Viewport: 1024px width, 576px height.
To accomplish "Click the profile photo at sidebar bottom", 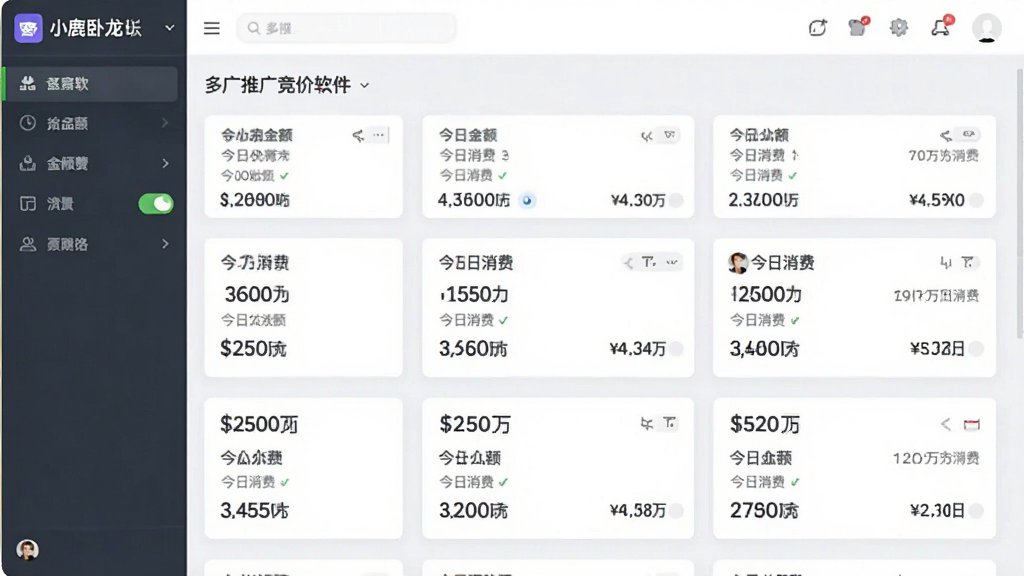I will [27, 550].
